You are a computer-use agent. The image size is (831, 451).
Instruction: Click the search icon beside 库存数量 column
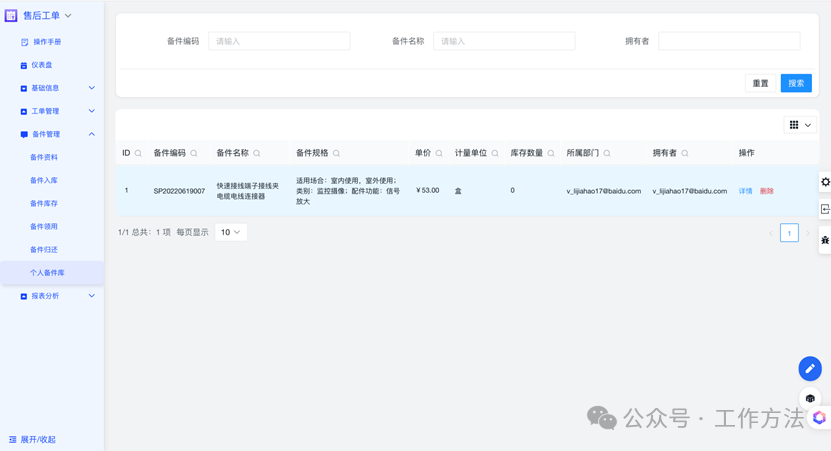551,154
